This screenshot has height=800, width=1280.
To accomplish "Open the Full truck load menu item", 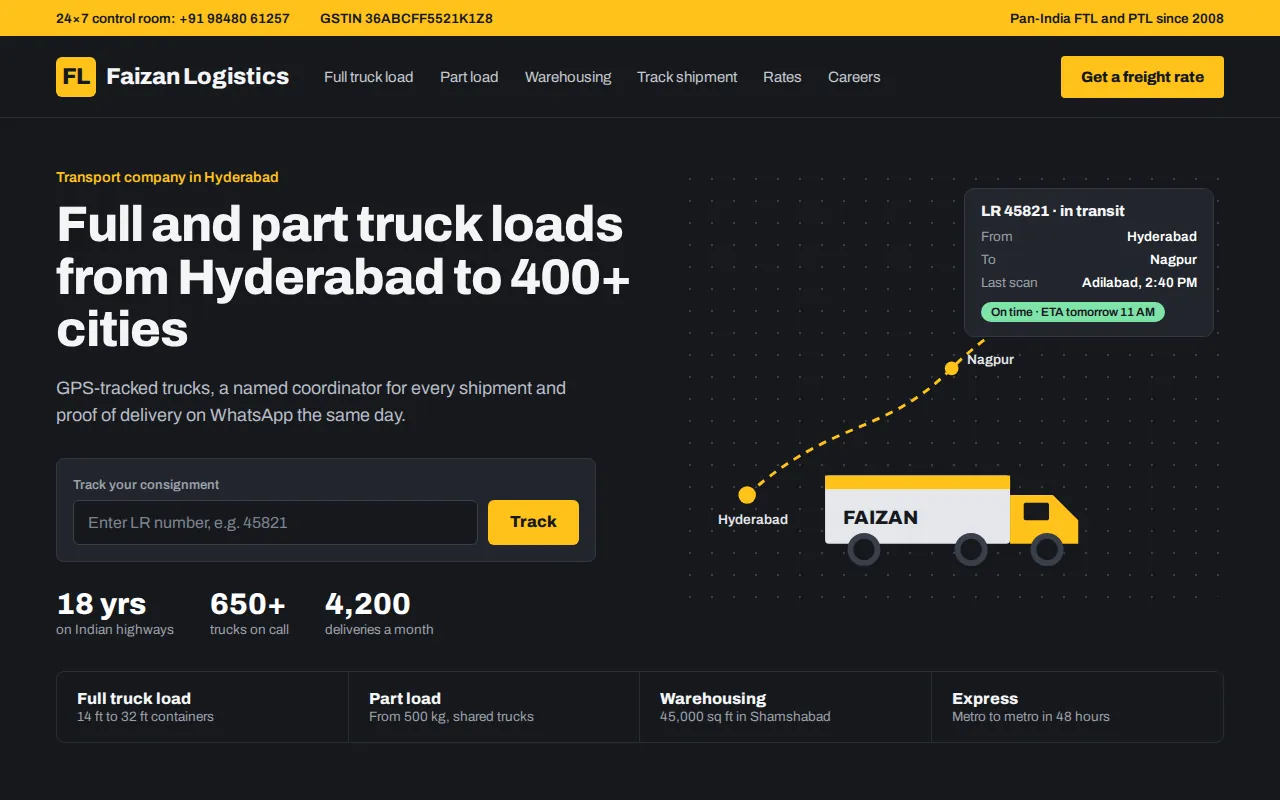I will (368, 77).
